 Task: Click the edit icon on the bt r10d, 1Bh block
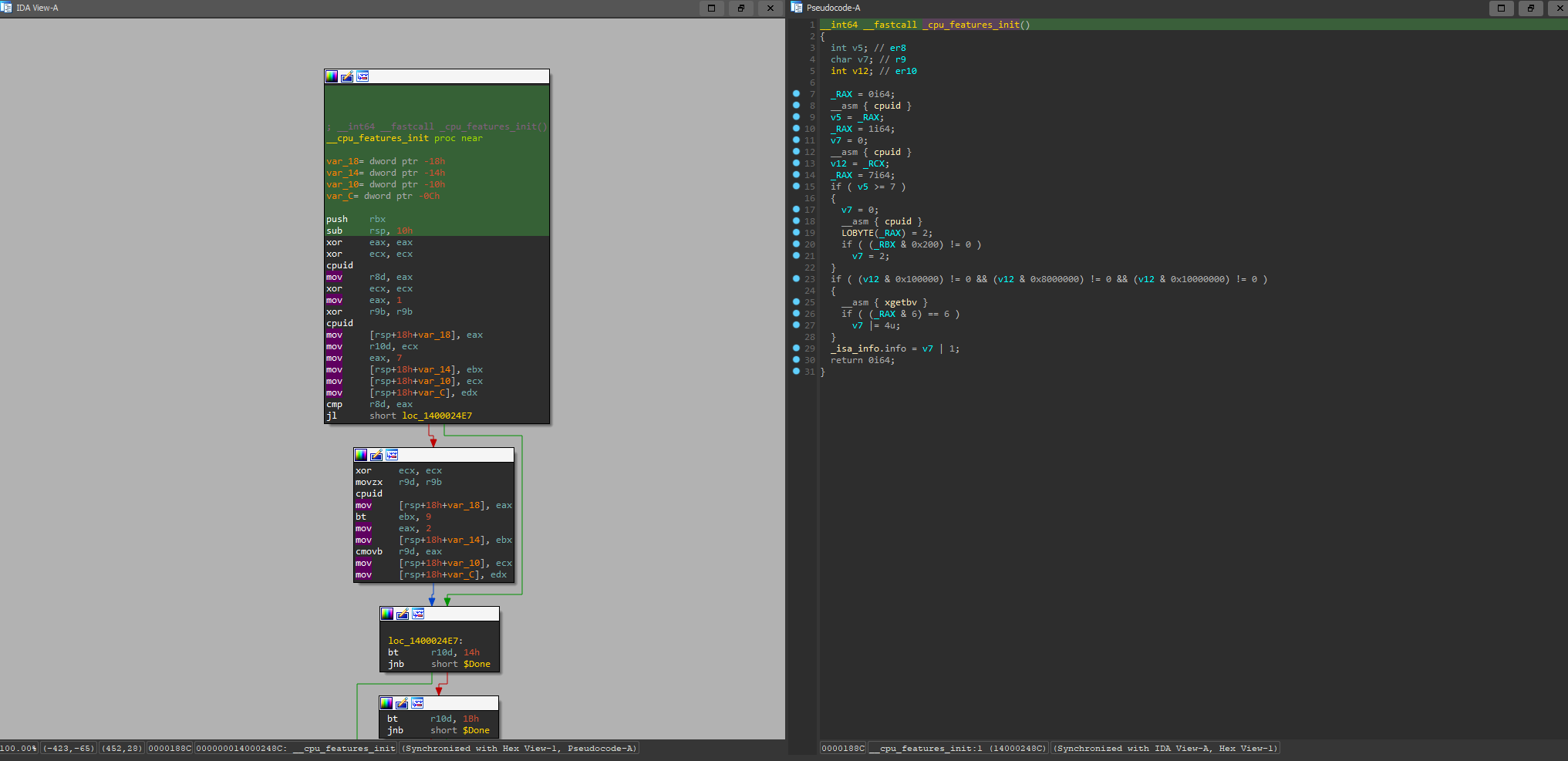click(x=402, y=703)
